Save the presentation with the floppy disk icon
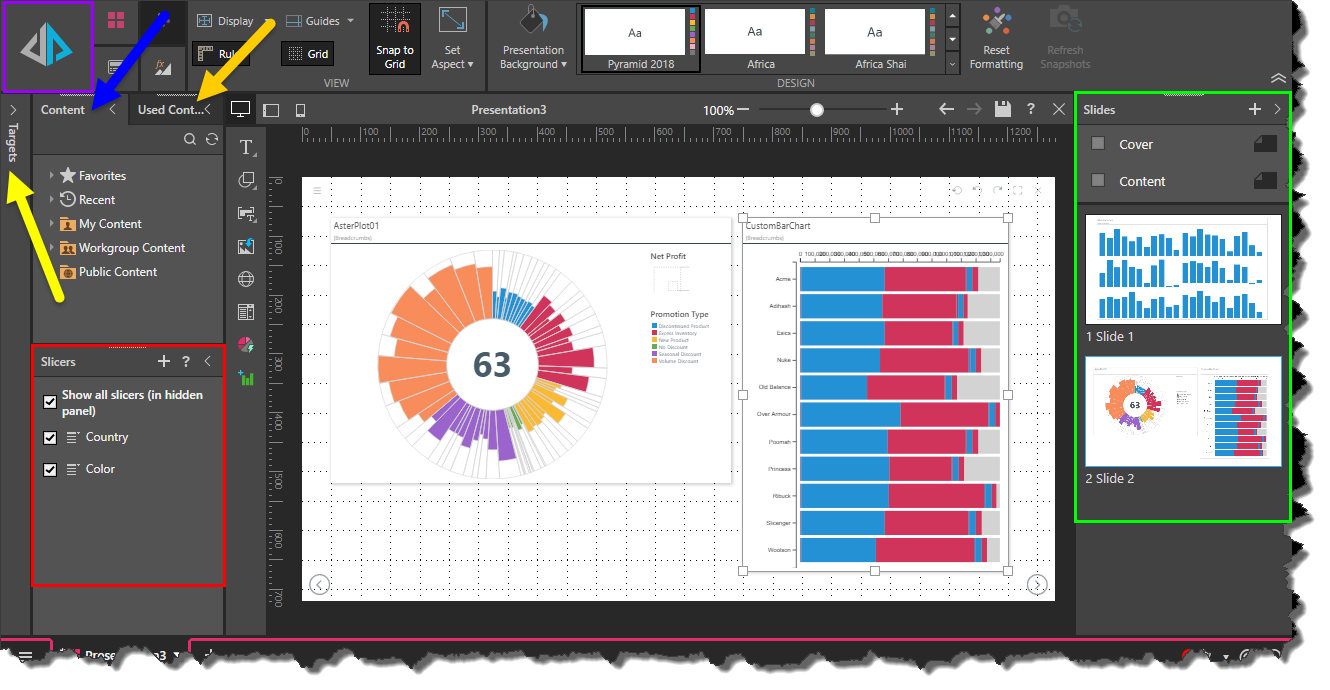 [x=1002, y=109]
